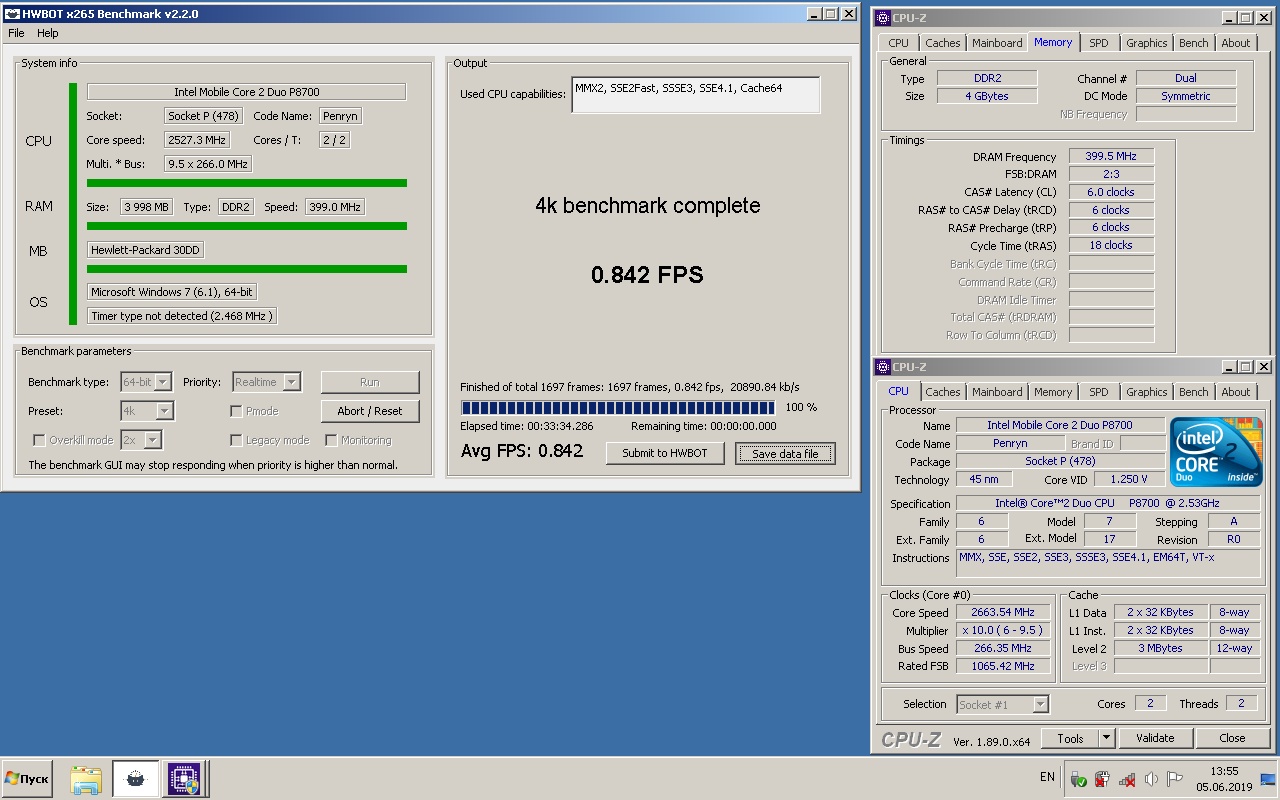Click the Validate button

(x=1155, y=739)
